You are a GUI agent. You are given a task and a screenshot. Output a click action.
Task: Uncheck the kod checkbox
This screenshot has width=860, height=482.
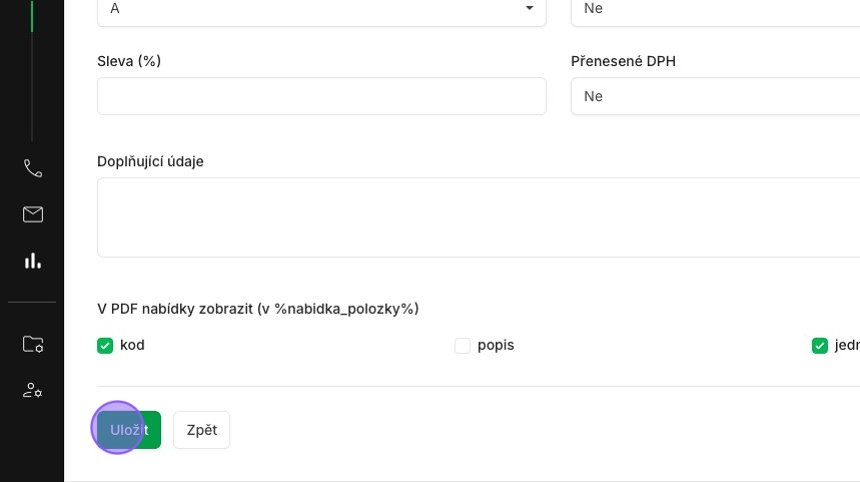[x=105, y=345]
